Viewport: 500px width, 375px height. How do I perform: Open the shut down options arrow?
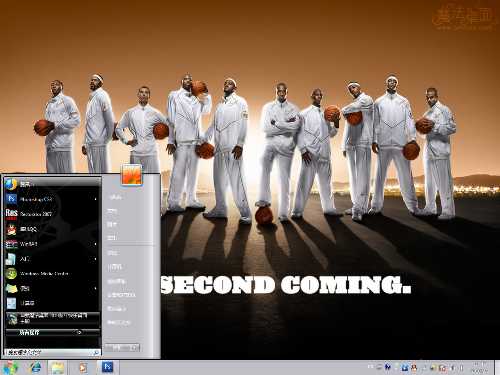pyautogui.click(x=135, y=348)
